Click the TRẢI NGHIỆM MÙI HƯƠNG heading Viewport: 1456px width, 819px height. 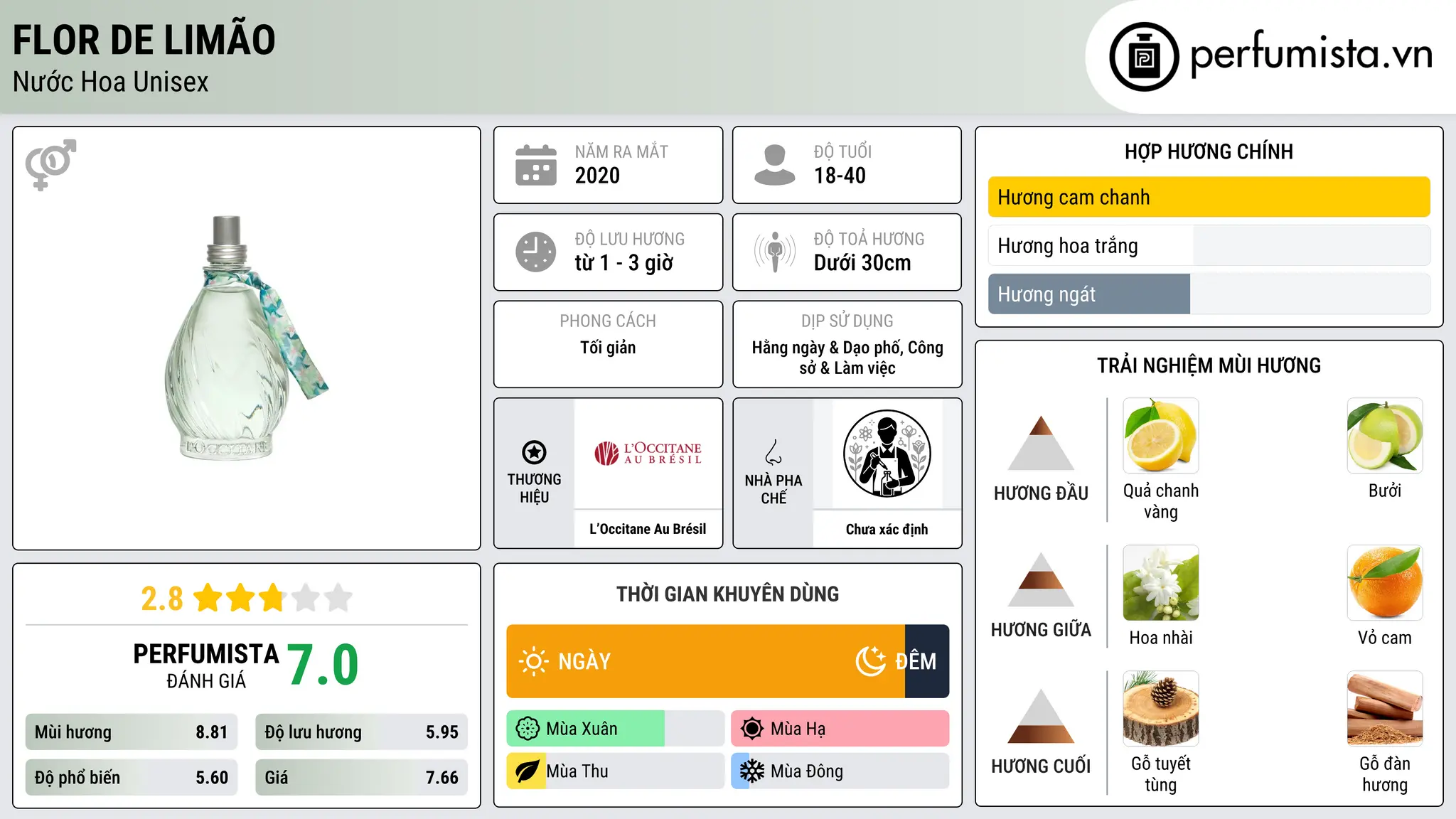1209,365
